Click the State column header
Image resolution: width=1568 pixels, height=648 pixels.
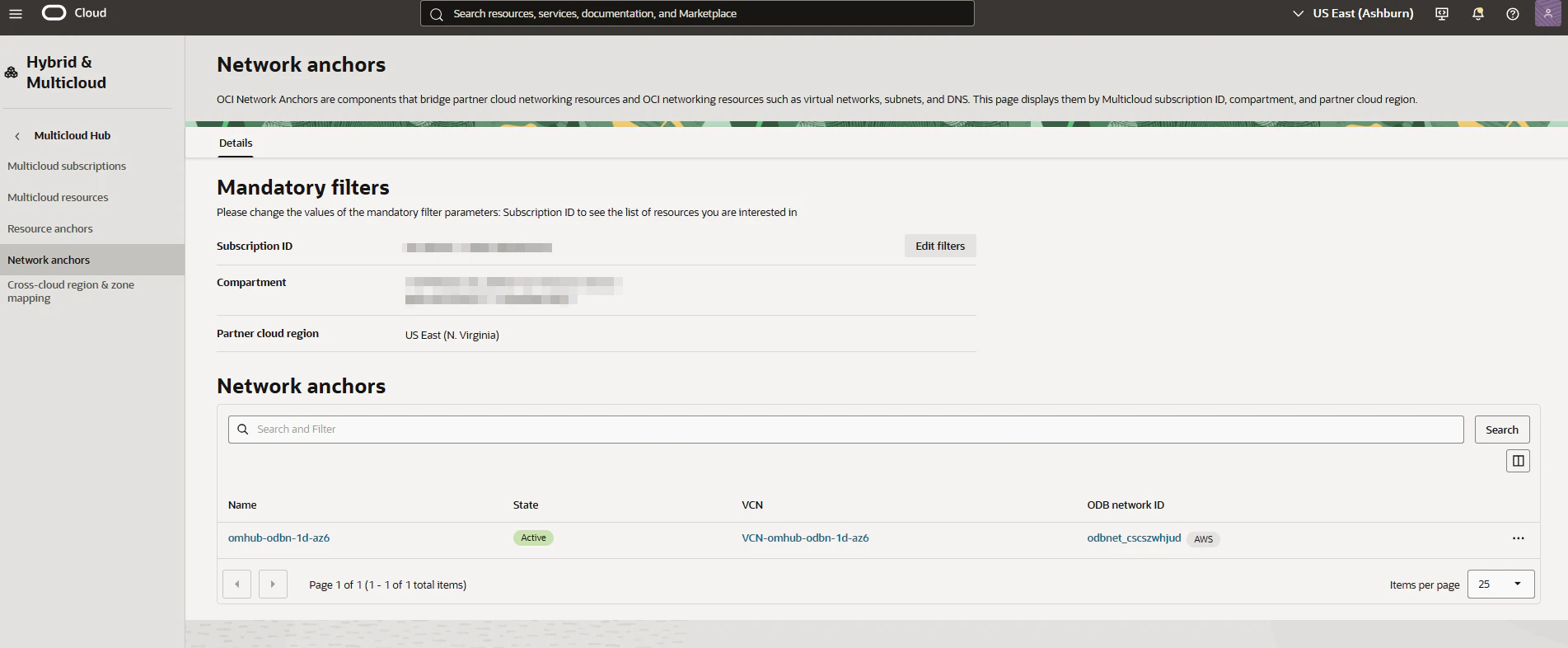point(526,505)
